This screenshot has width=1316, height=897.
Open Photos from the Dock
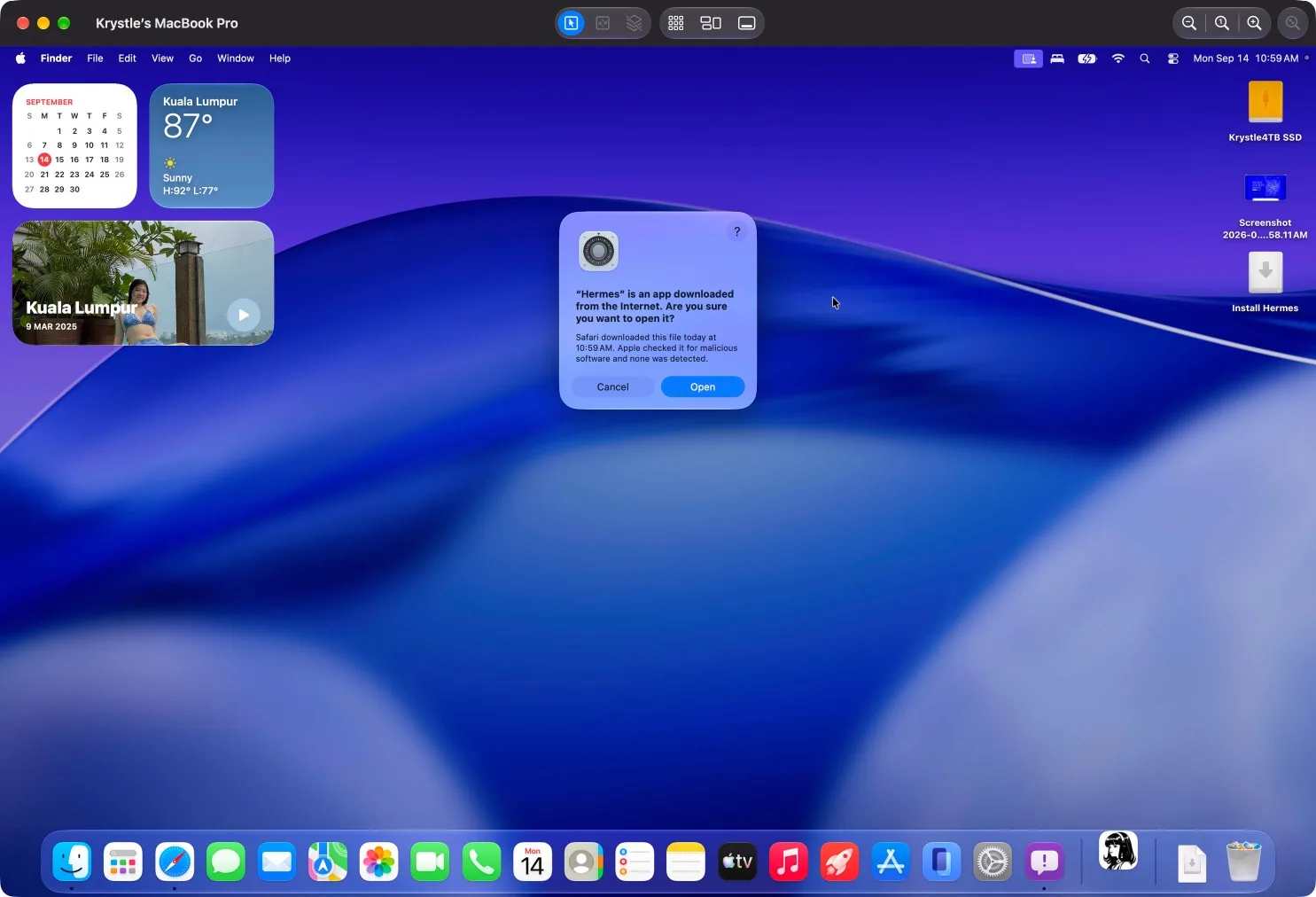[x=379, y=862]
